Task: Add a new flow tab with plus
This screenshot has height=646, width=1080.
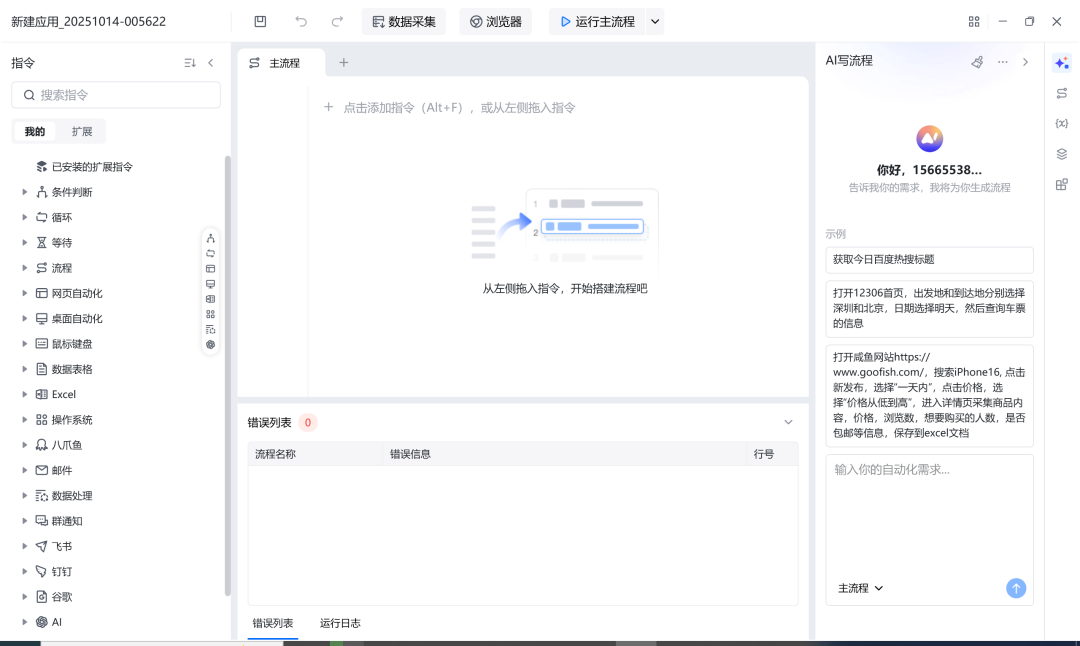Action: point(344,63)
